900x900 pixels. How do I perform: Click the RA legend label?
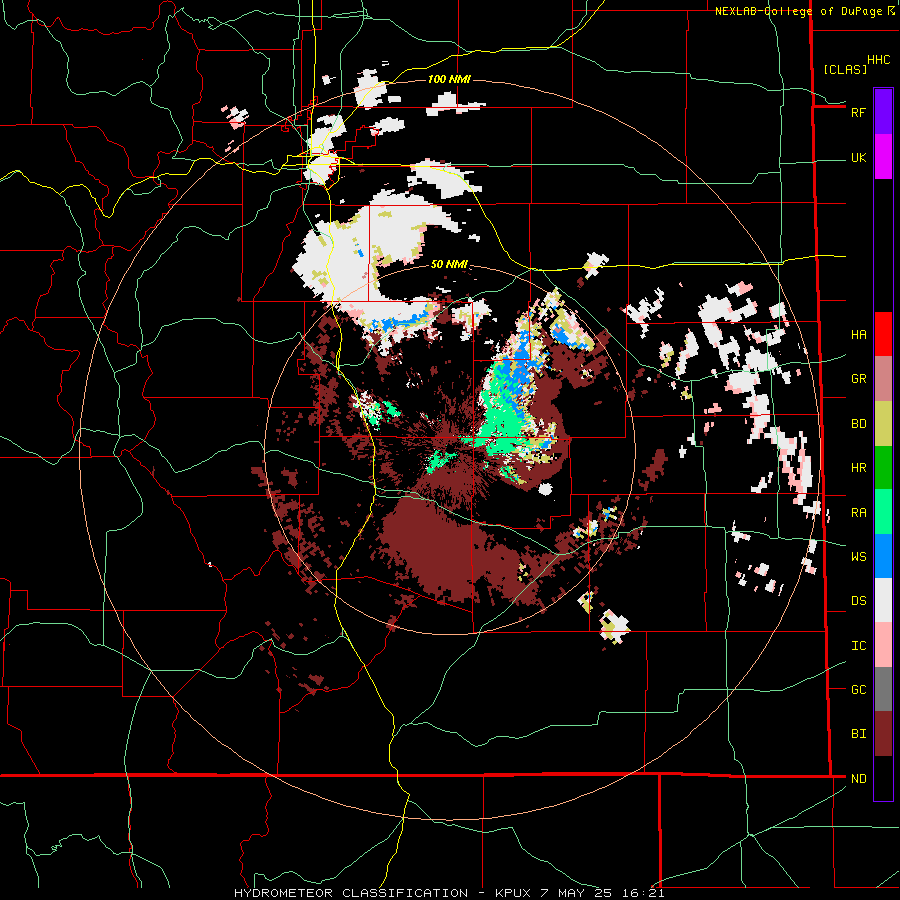[x=858, y=513]
